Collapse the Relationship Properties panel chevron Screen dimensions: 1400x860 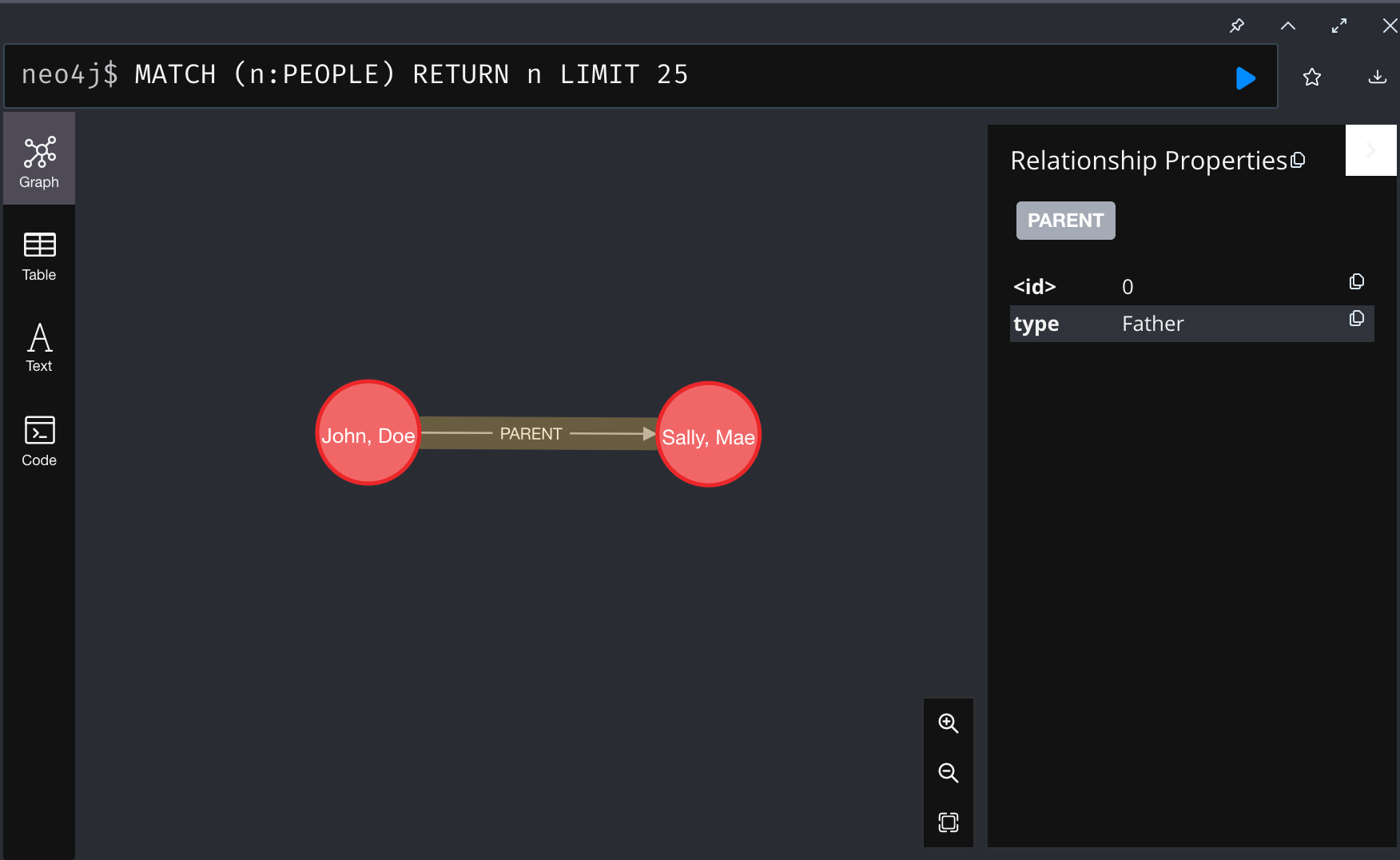coord(1370,150)
